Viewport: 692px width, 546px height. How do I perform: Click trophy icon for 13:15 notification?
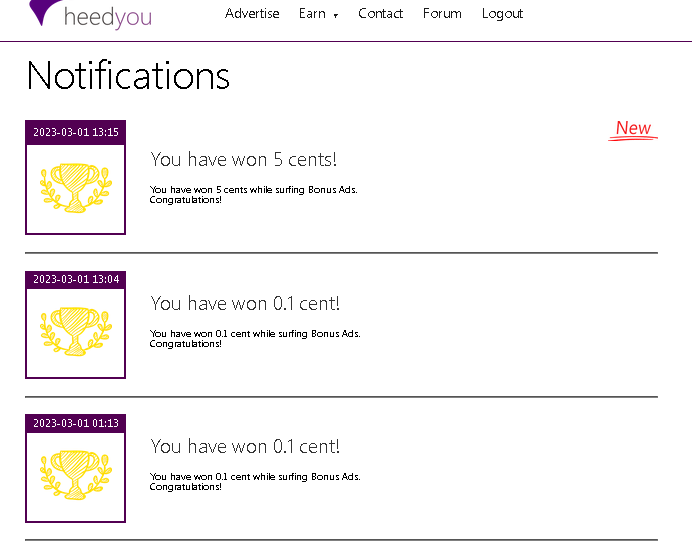click(x=76, y=188)
